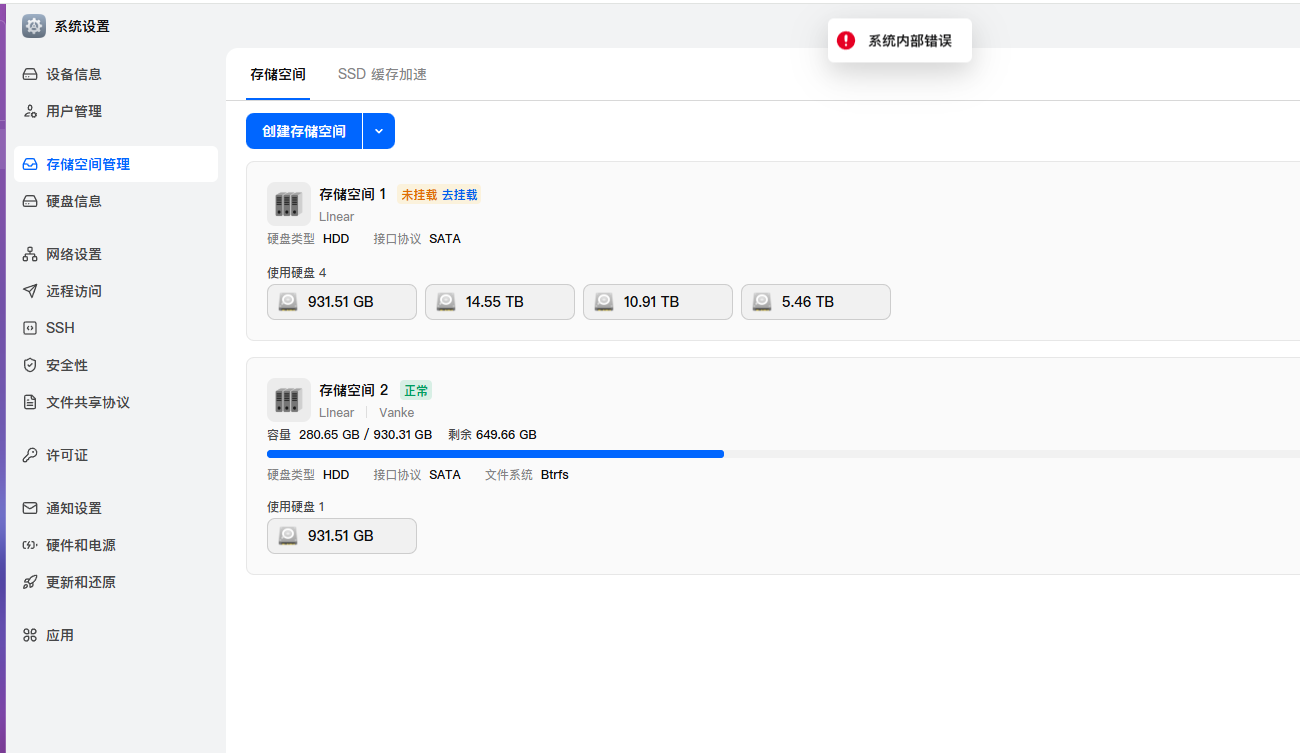Select the 931.51 GB disk in 存储空间 2
Screen dimensions: 1300x753
342,536
